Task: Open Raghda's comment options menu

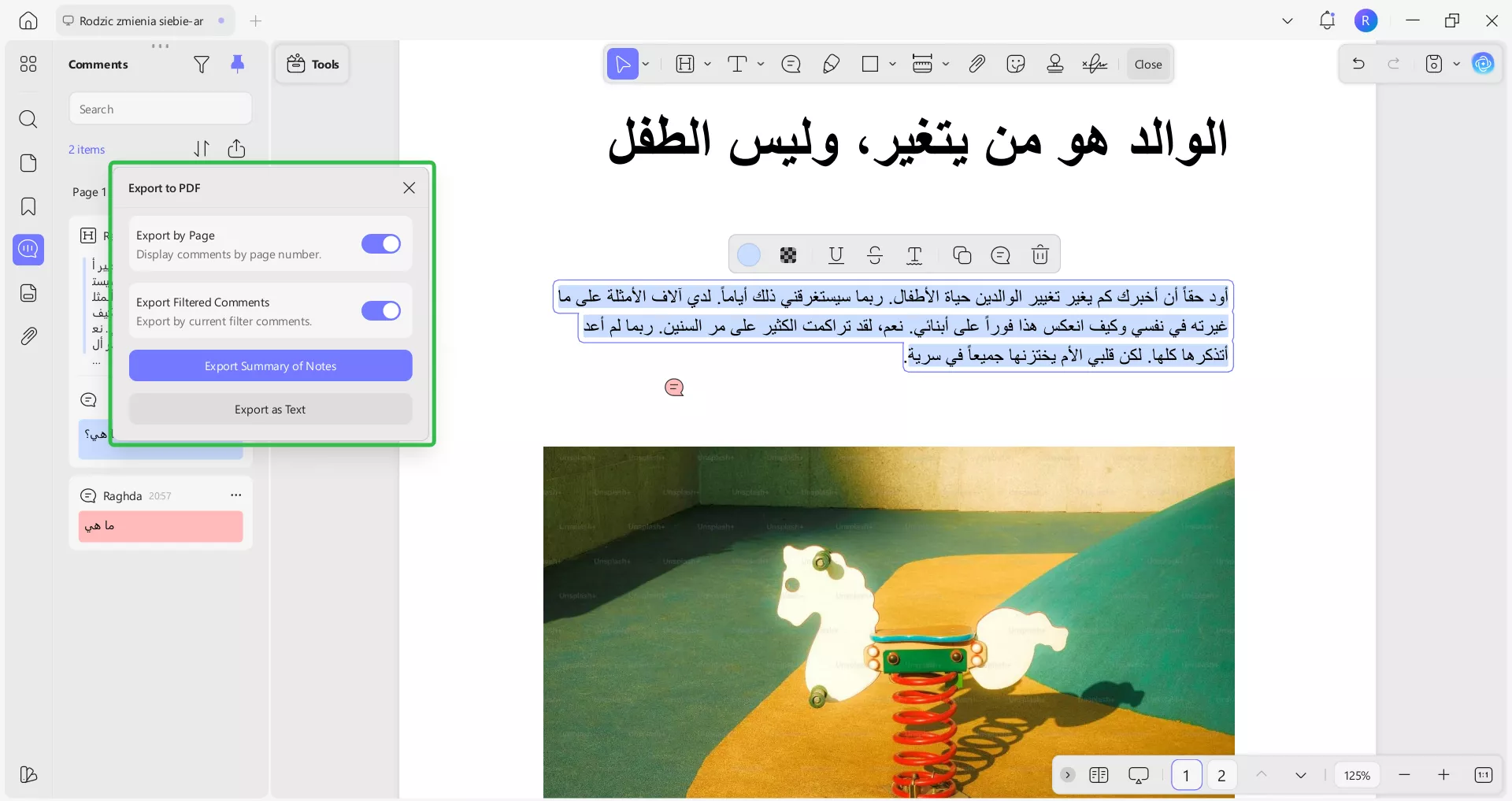Action: pos(236,495)
